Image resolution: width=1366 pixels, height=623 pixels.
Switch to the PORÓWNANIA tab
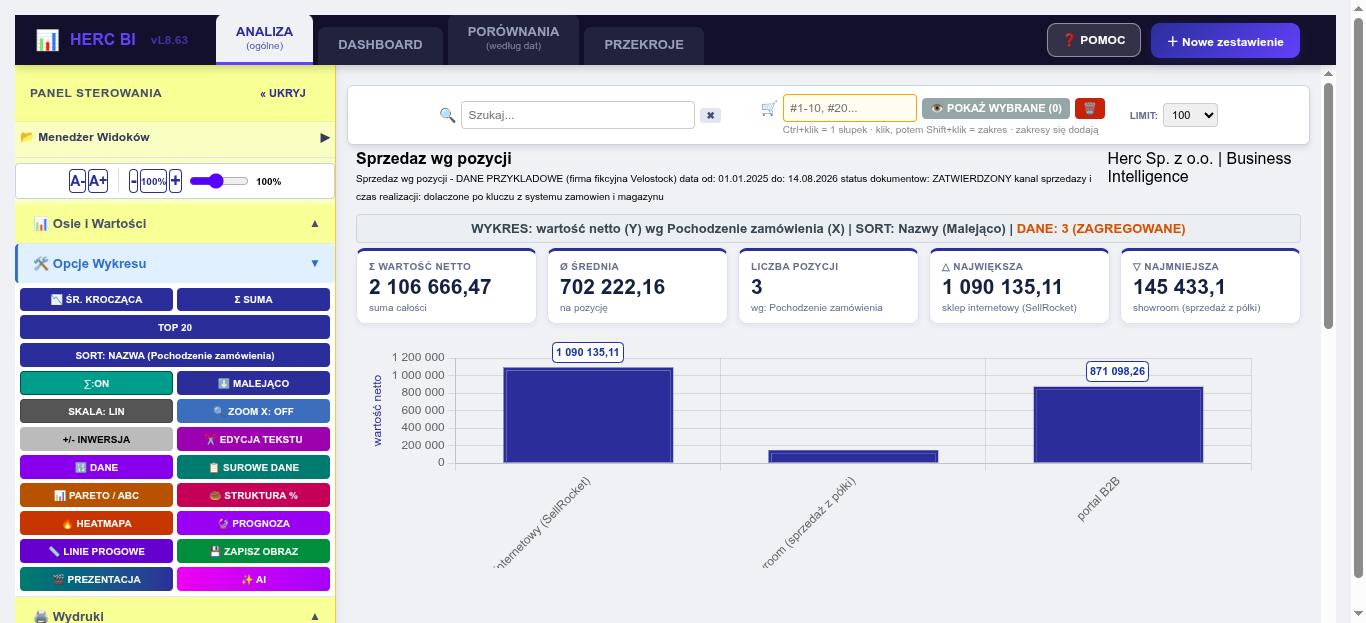point(513,38)
